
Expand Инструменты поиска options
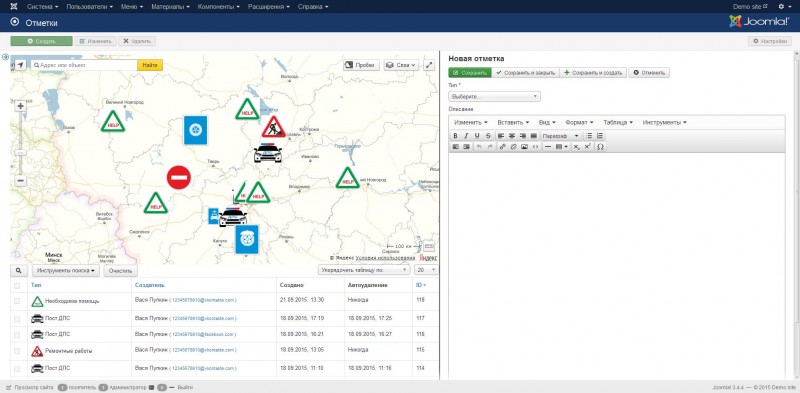66,271
